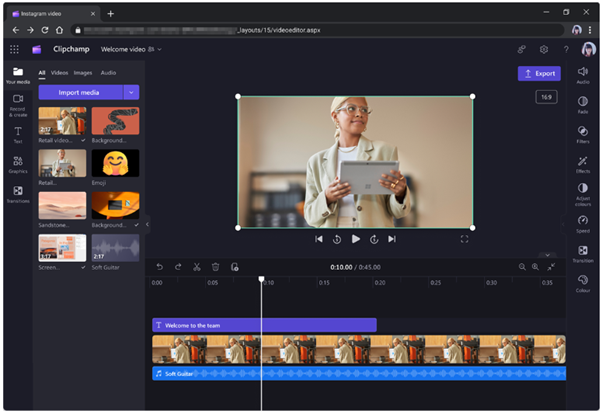Viewport: 602px width, 414px height.
Task: Collapse the timeline with down chevron
Action: (547, 255)
